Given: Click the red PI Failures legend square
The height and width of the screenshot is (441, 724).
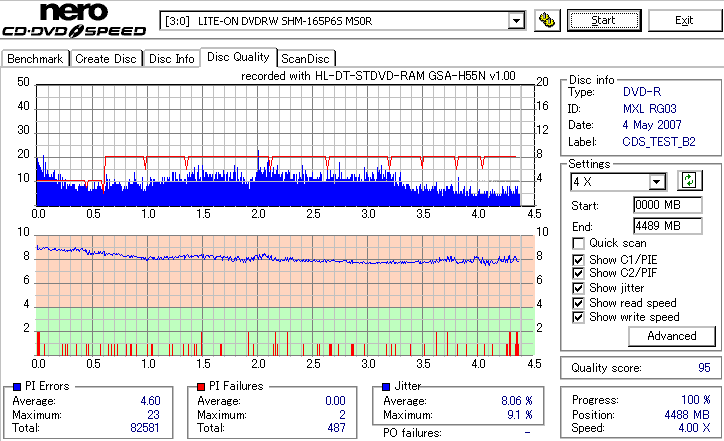Looking at the screenshot, I should pyautogui.click(x=201, y=387).
